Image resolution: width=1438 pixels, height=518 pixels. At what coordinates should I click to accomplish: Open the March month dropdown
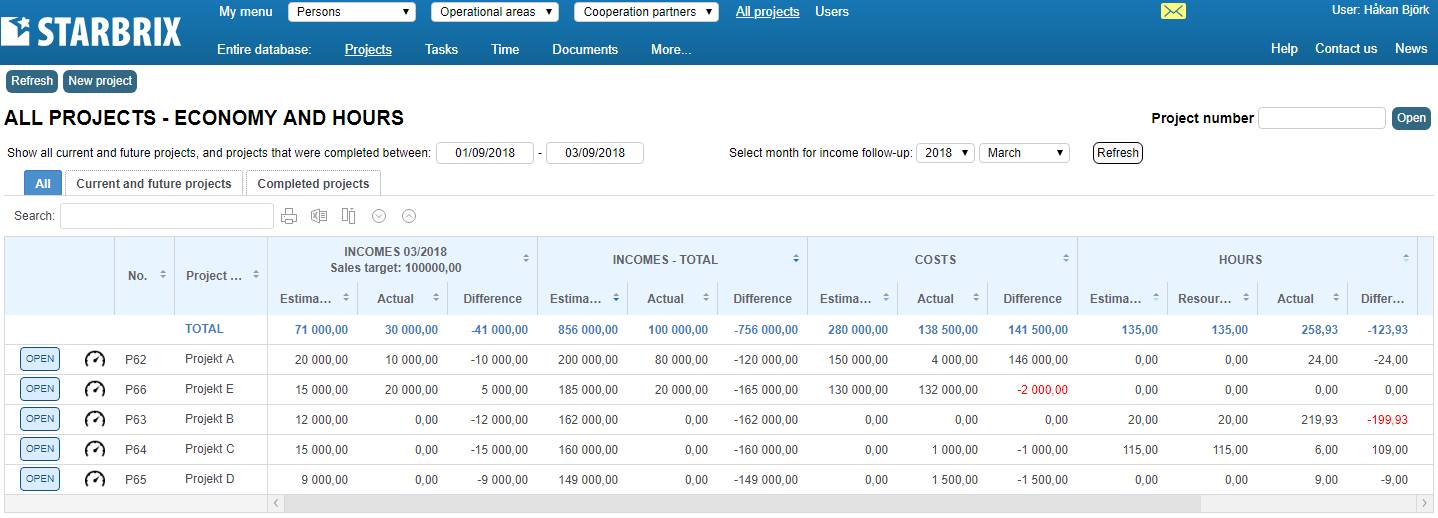click(x=1024, y=153)
